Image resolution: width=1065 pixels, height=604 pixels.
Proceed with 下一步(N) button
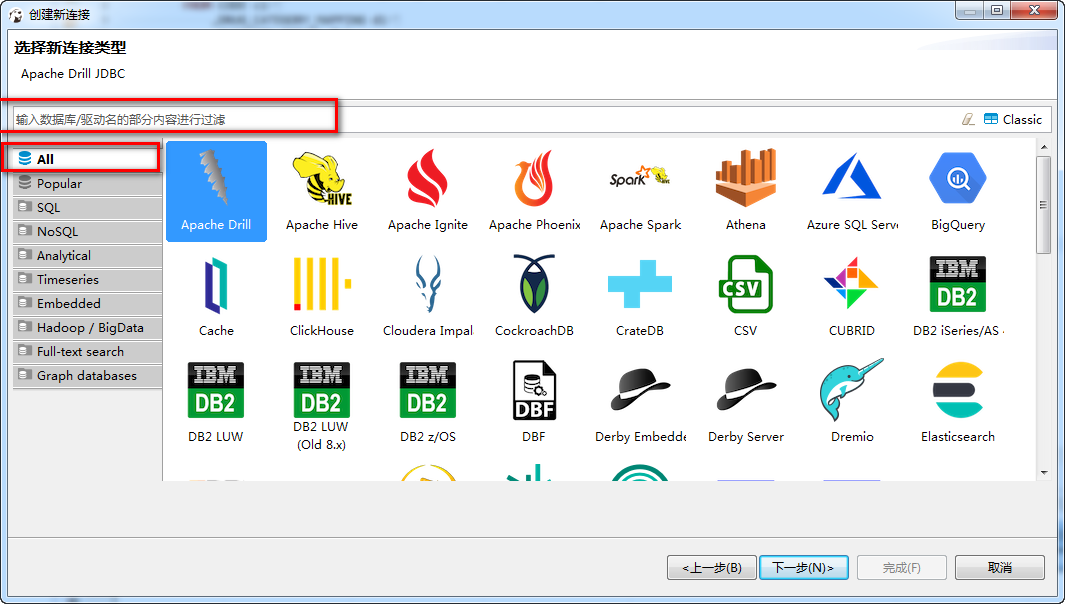(804, 567)
